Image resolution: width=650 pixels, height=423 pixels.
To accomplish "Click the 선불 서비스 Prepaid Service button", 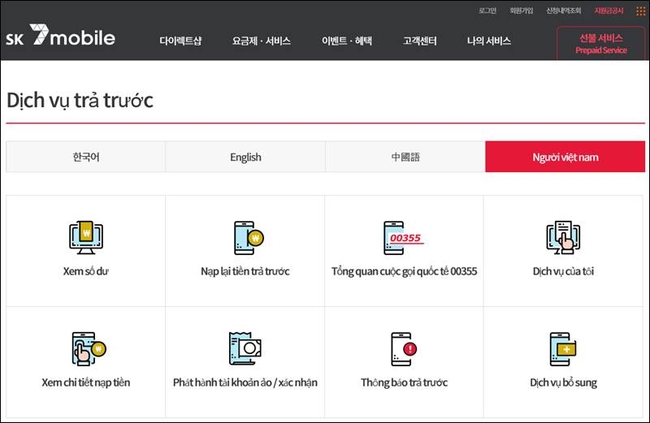I will point(601,44).
